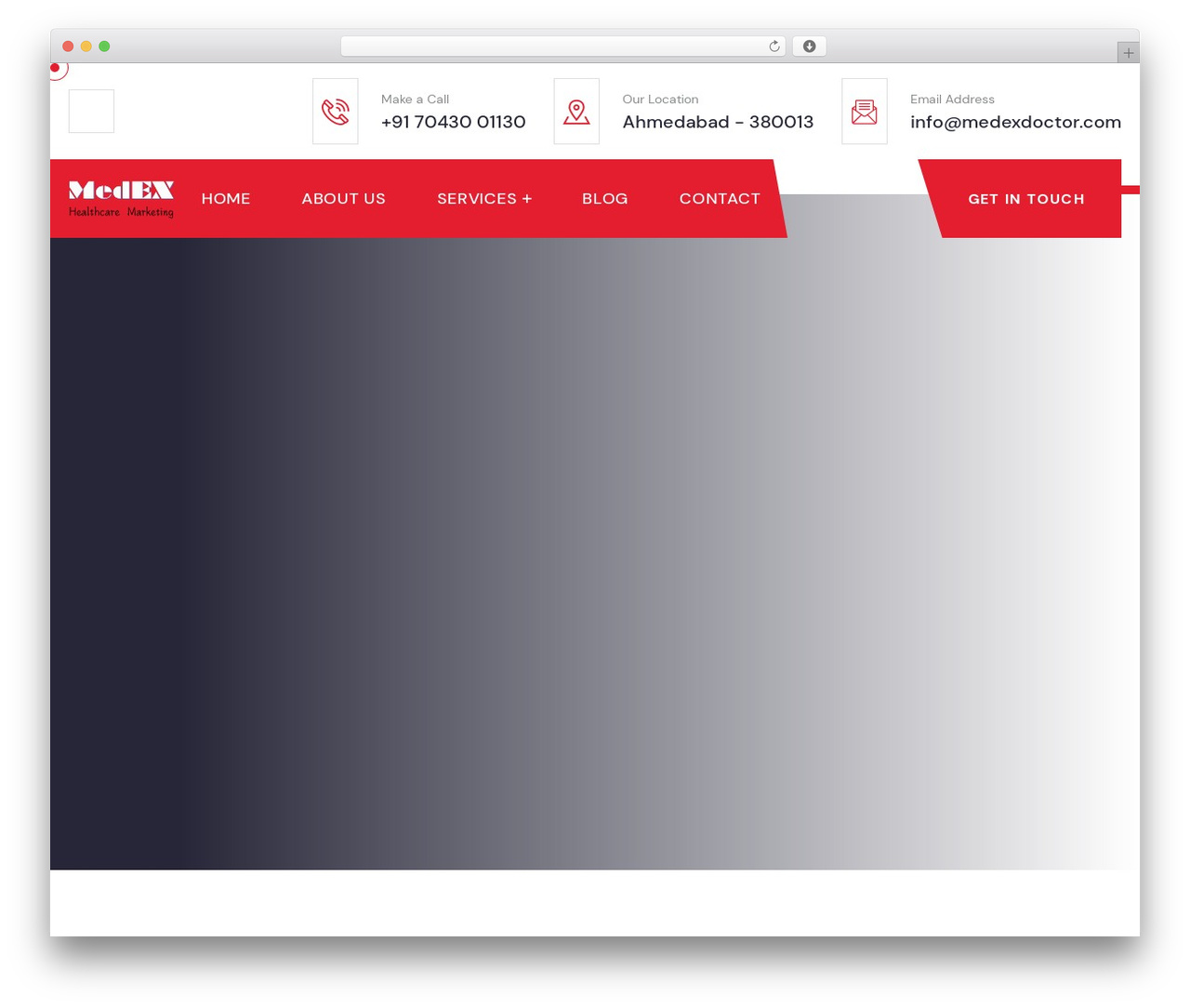Click the browser download icon

pyautogui.click(x=810, y=46)
